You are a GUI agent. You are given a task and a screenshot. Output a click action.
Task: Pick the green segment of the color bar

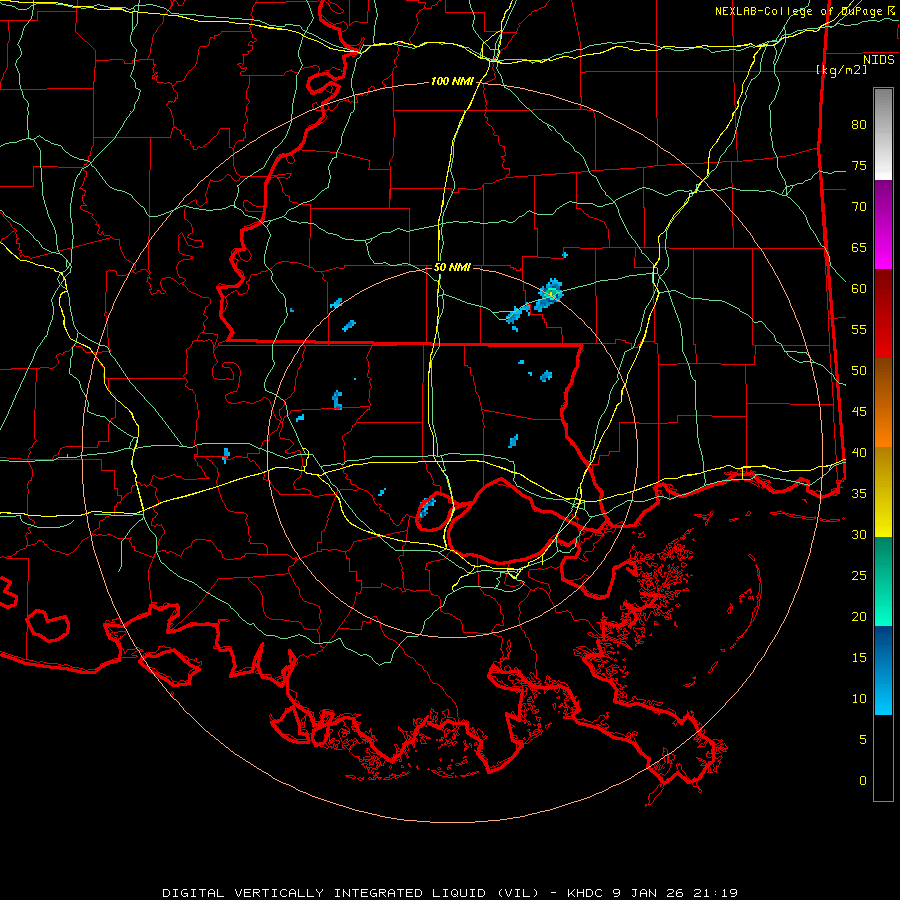pyautogui.click(x=883, y=581)
